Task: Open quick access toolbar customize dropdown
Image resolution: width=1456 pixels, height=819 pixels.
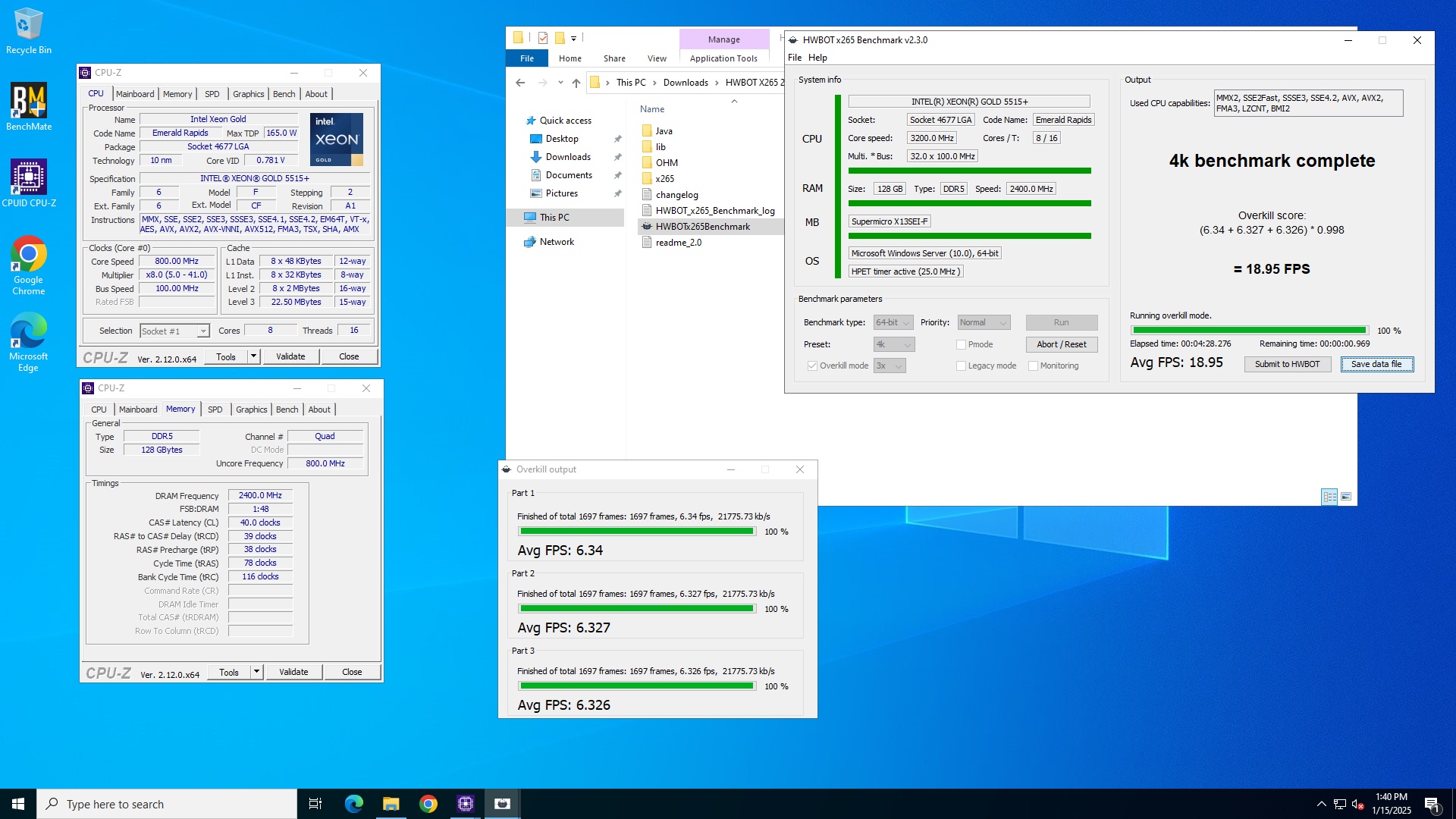Action: click(574, 38)
